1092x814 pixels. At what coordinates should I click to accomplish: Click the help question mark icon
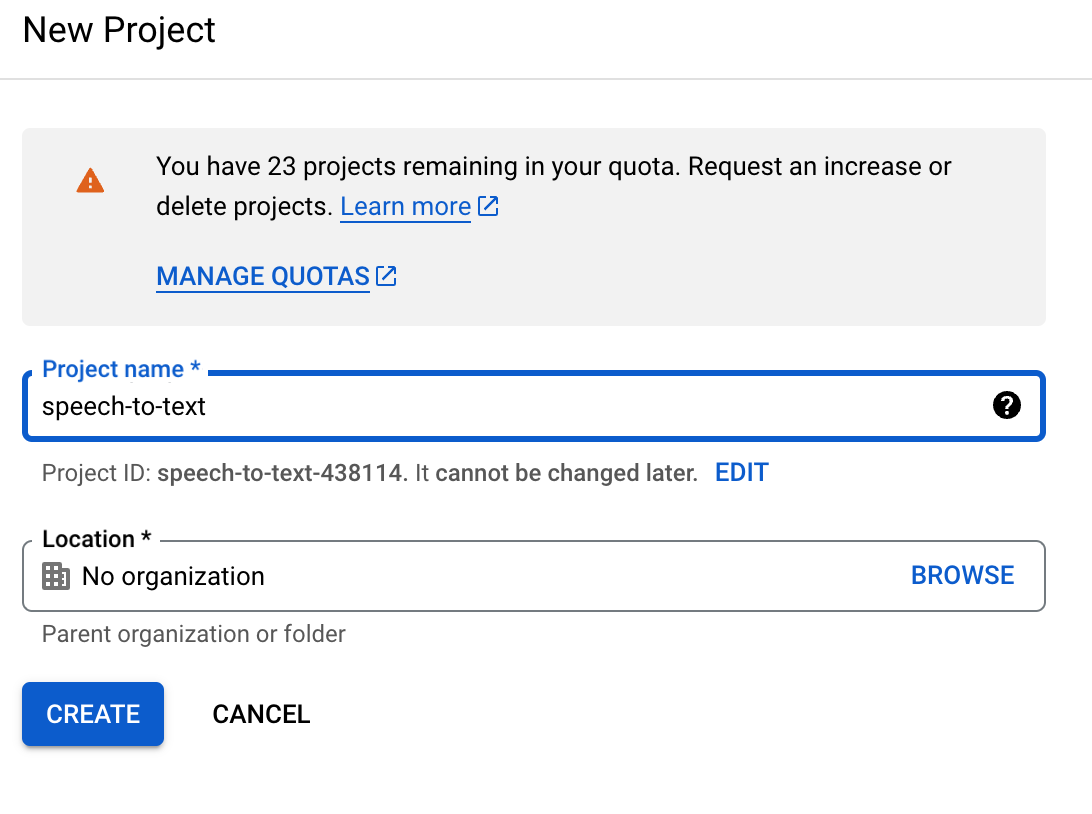[x=1007, y=405]
